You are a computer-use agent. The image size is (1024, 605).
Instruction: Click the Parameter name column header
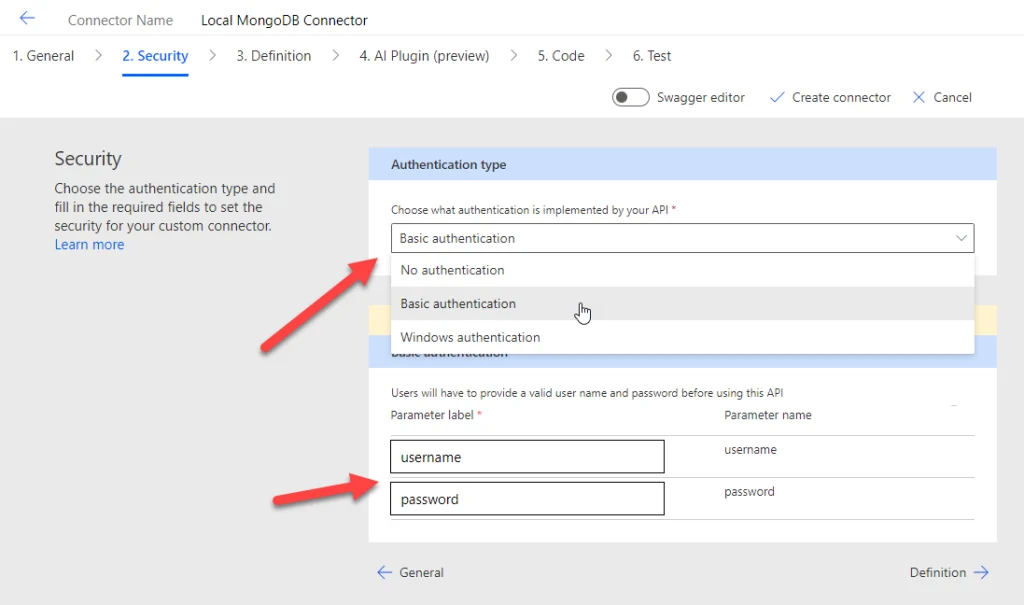click(x=767, y=415)
